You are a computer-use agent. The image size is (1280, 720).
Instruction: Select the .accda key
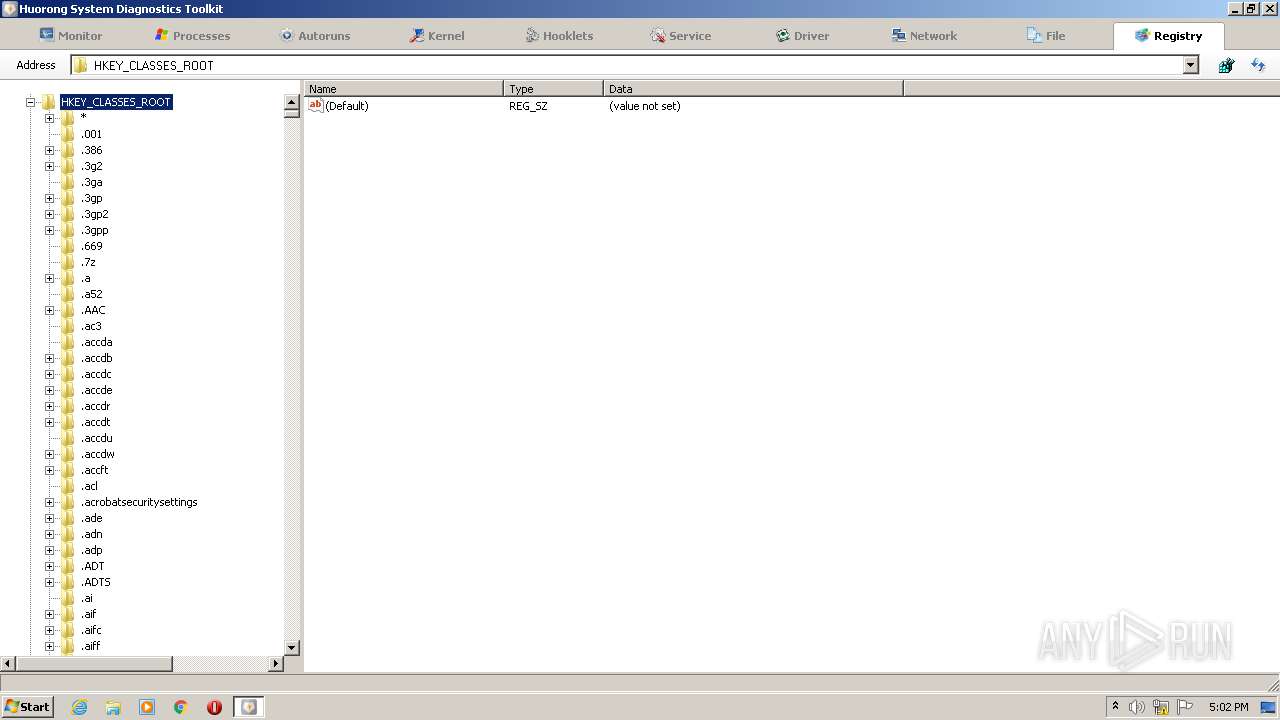pos(96,342)
